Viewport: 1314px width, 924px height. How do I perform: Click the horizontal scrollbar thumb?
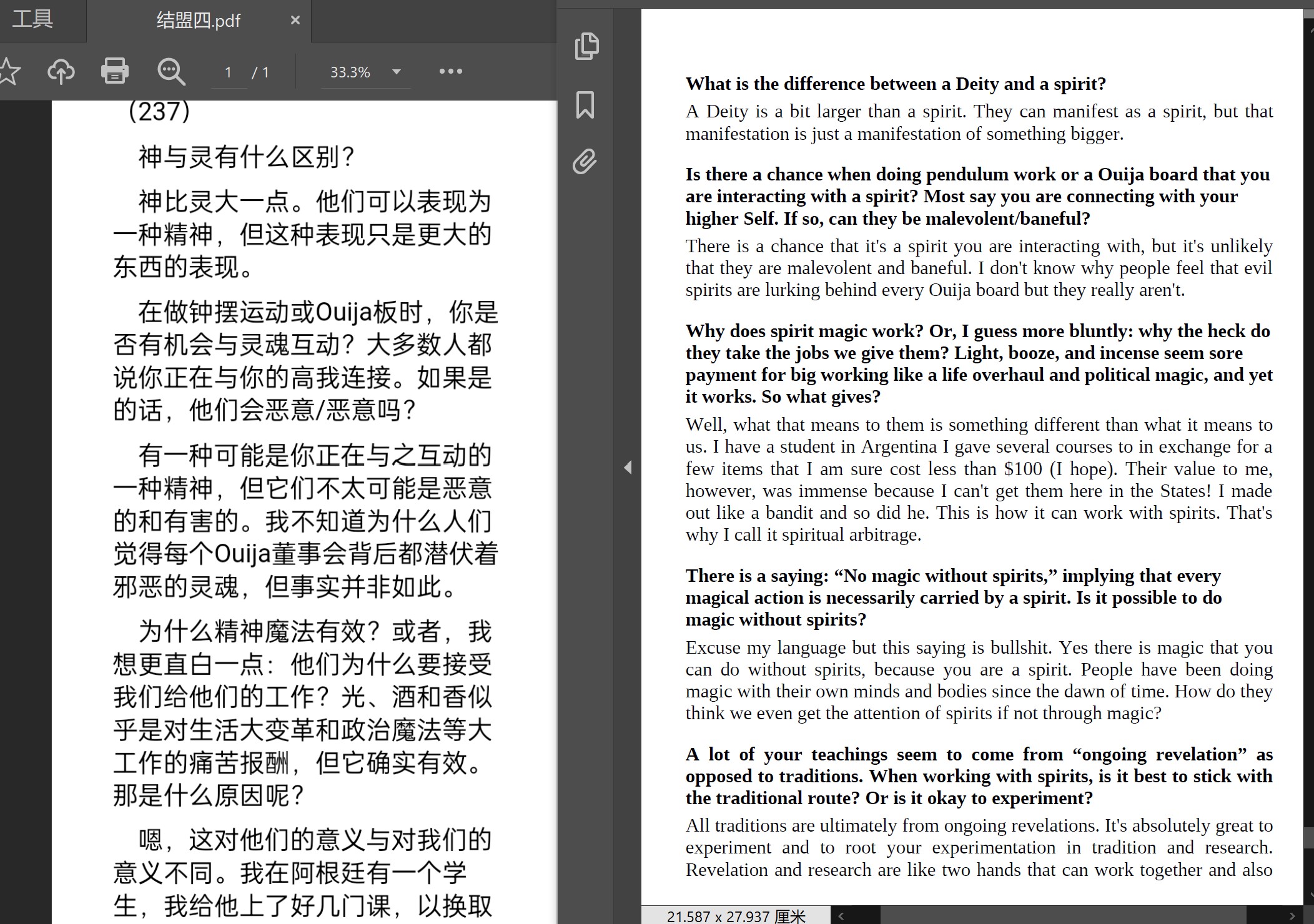tap(1064, 916)
